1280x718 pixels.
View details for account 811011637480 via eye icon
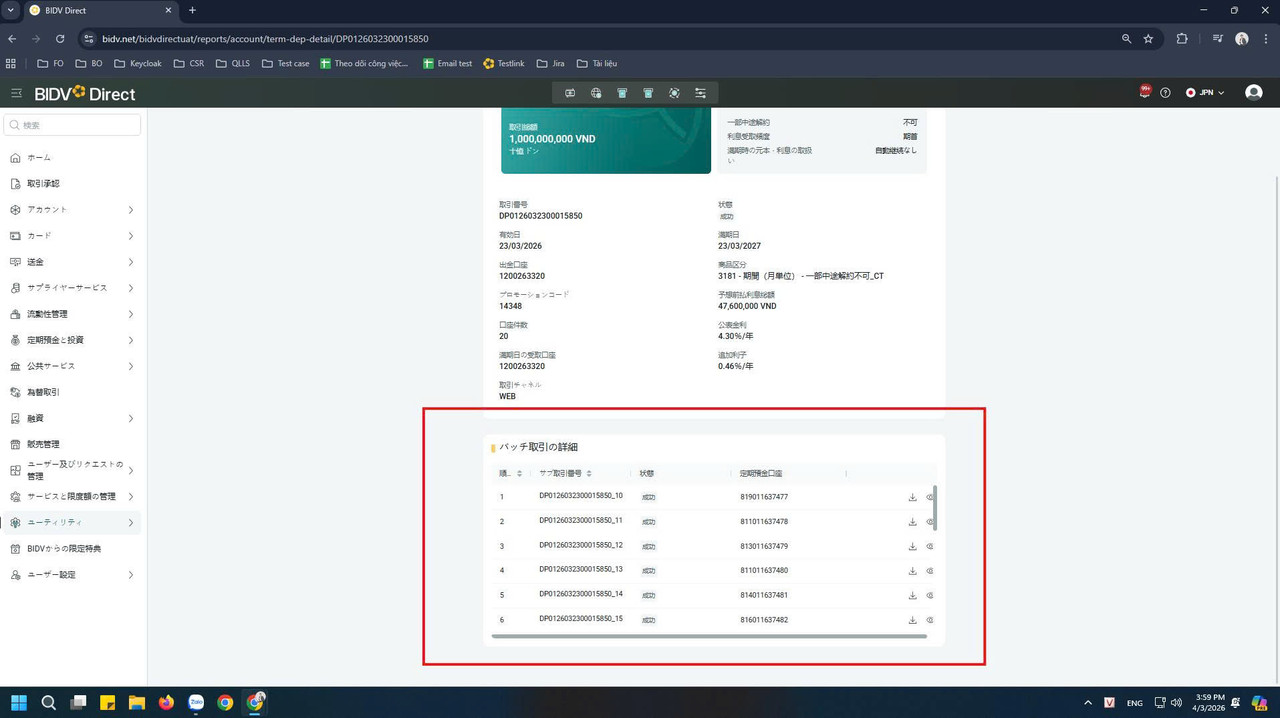tap(930, 571)
